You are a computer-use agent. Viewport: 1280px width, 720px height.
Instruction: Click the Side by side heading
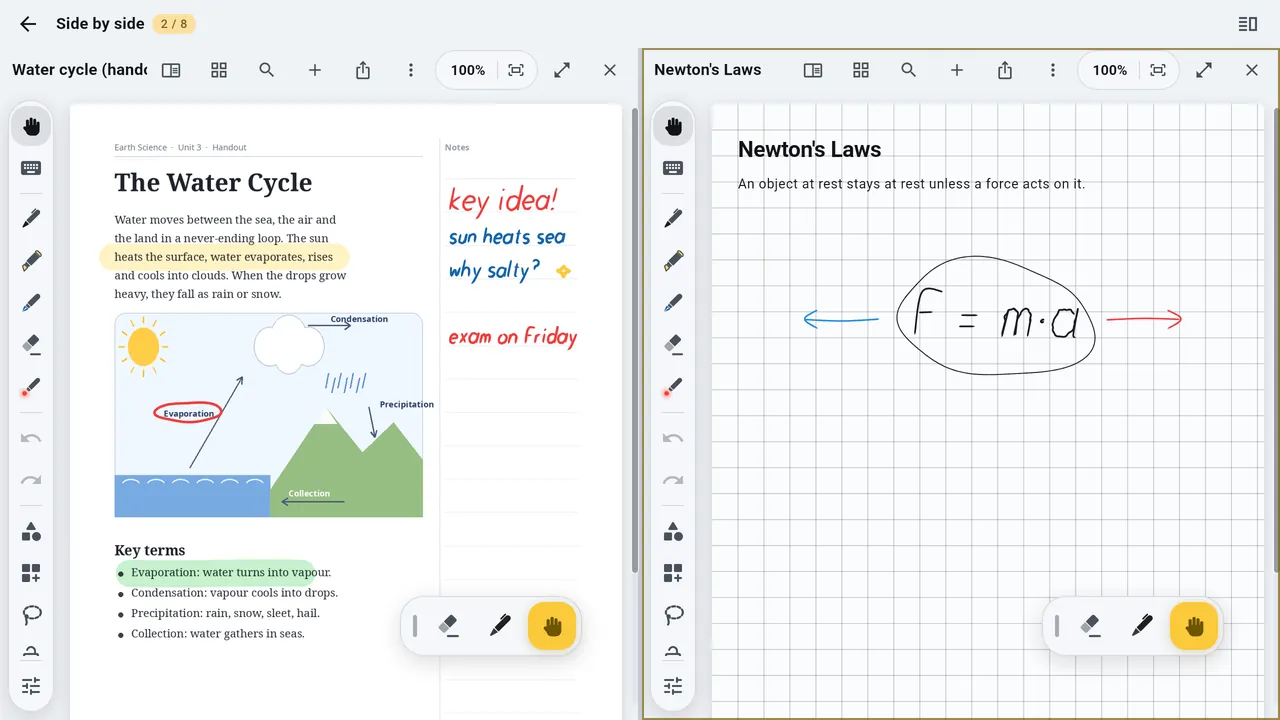pyautogui.click(x=100, y=24)
